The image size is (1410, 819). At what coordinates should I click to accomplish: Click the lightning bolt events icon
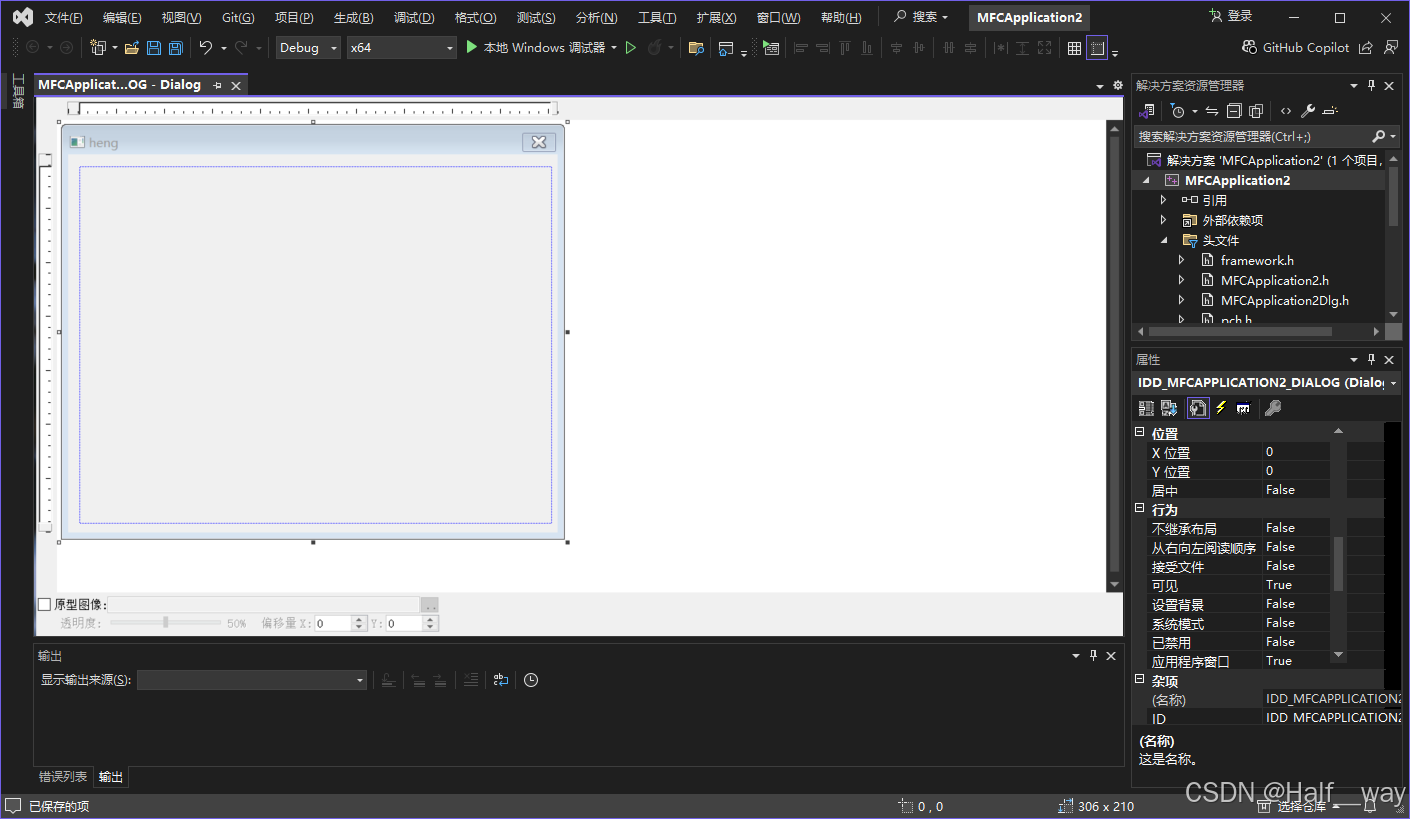click(1221, 408)
